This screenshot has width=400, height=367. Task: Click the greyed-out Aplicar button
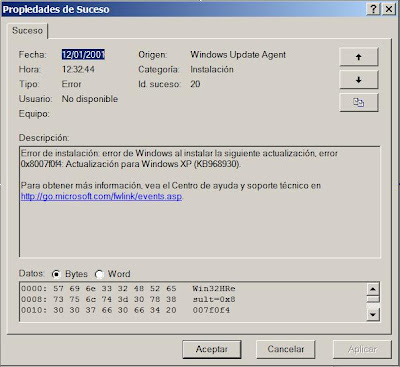(362, 349)
